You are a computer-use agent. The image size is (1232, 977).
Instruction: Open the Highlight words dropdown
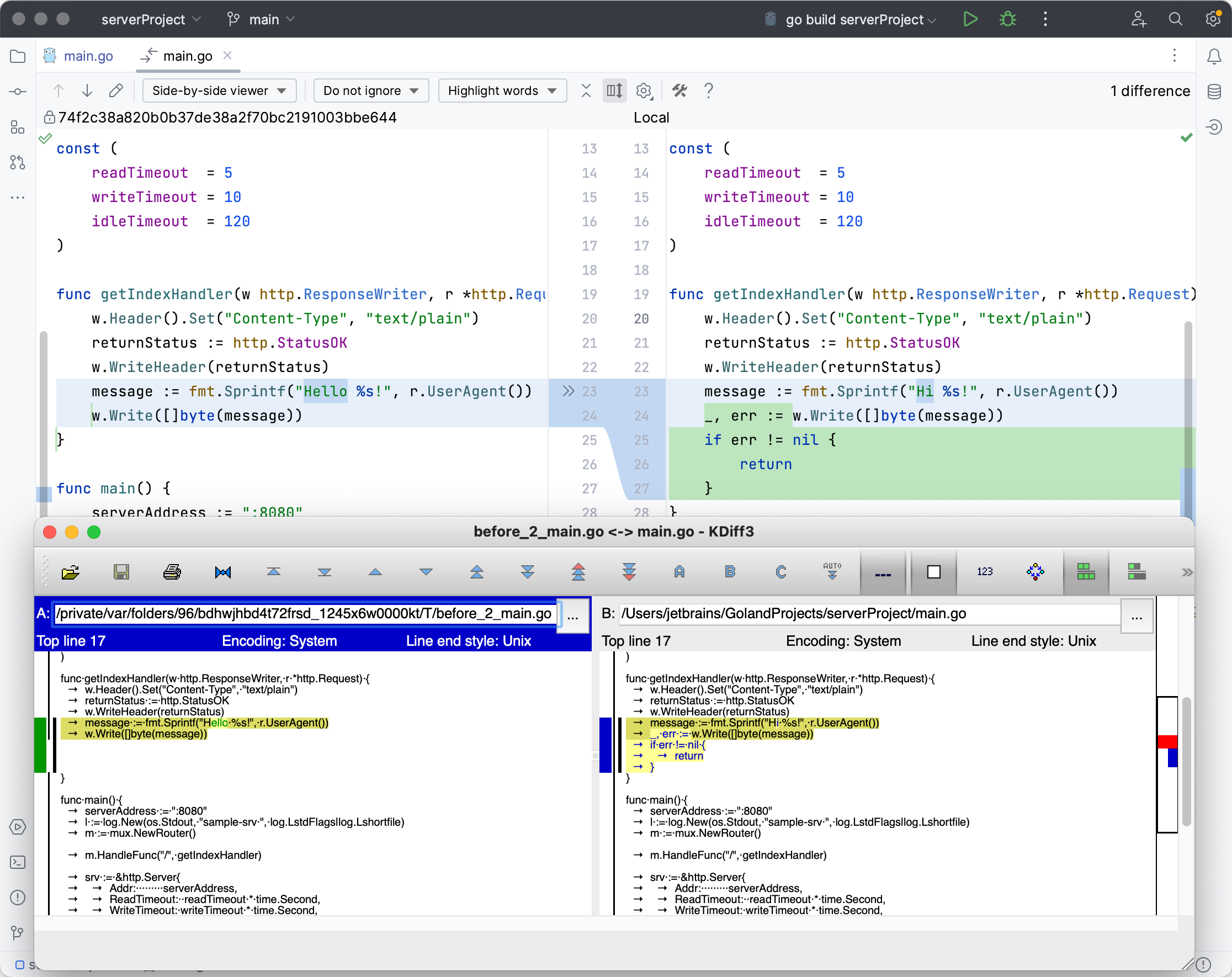(502, 91)
